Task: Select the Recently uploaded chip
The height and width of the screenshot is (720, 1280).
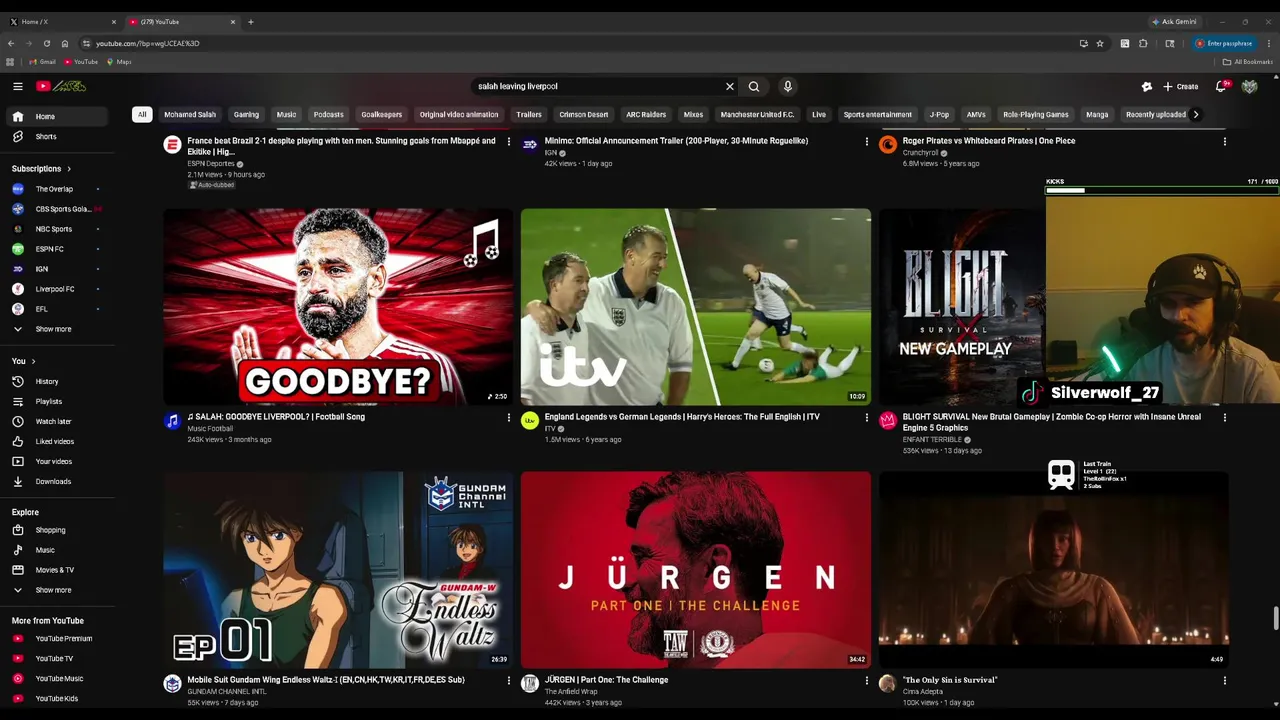Action: tap(1155, 114)
